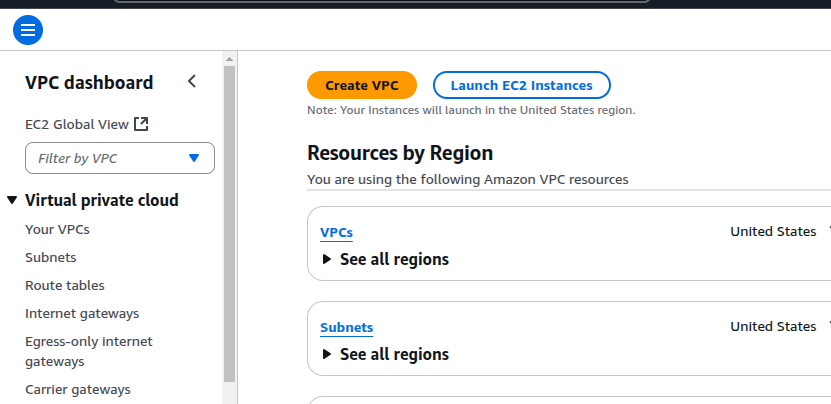831x404 pixels.
Task: Open the hamburger navigation menu
Action: pos(28,30)
